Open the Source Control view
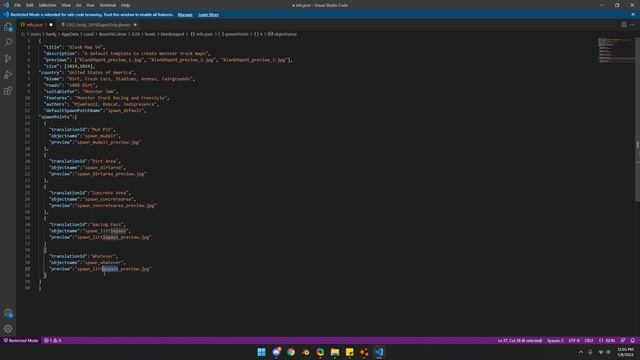 tap(8, 59)
